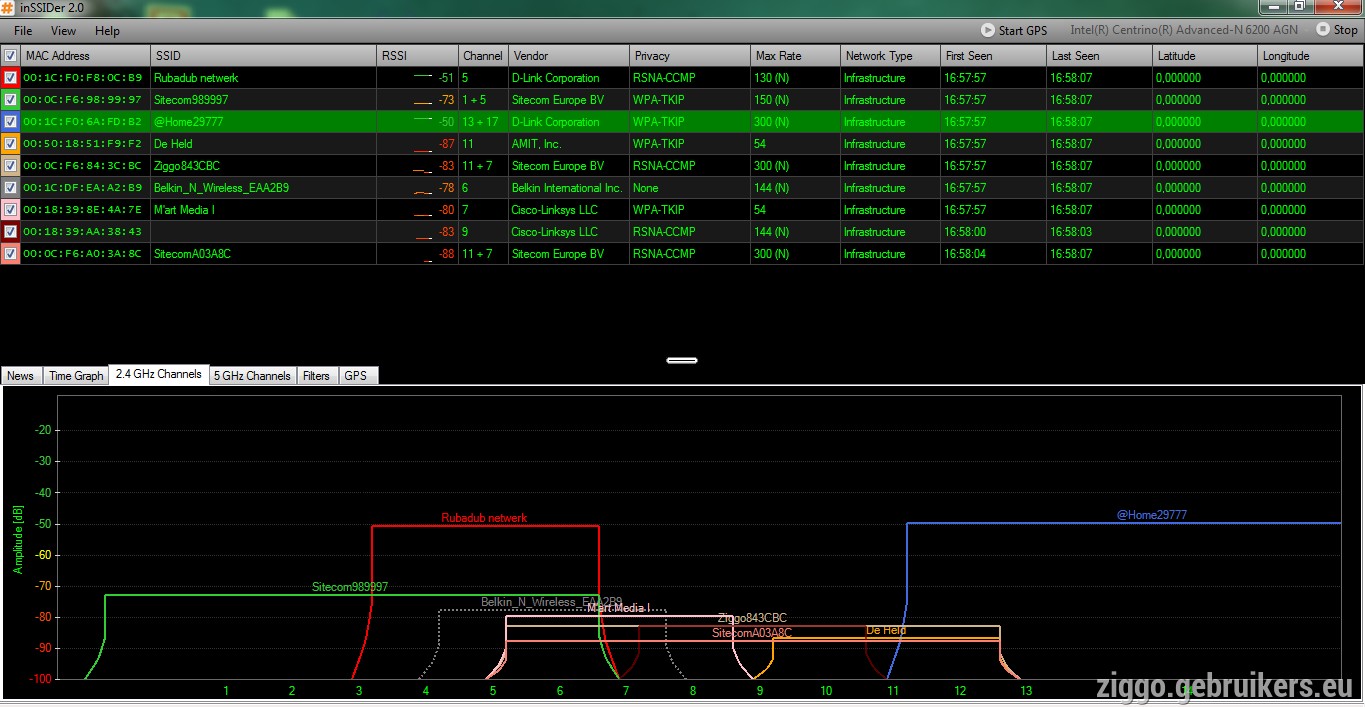1365x707 pixels.
Task: Open the Filters tab
Action: click(x=317, y=376)
